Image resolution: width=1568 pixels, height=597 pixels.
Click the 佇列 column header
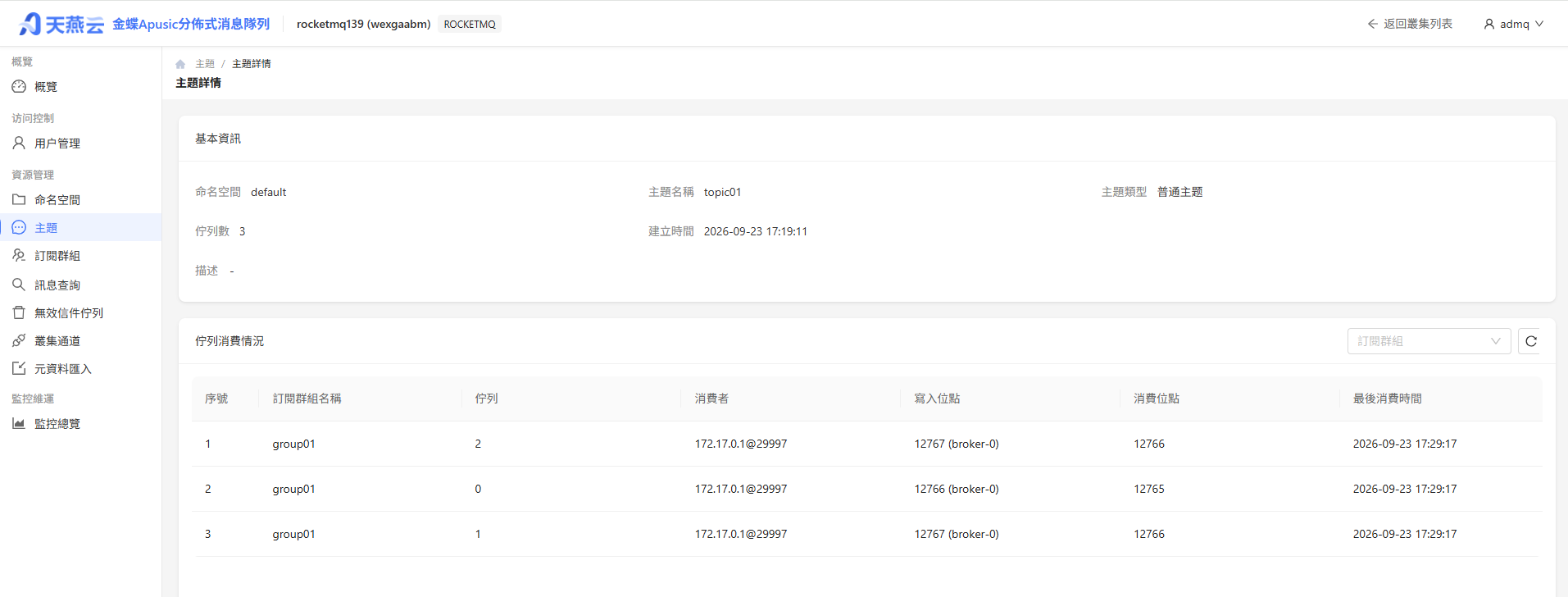click(487, 399)
